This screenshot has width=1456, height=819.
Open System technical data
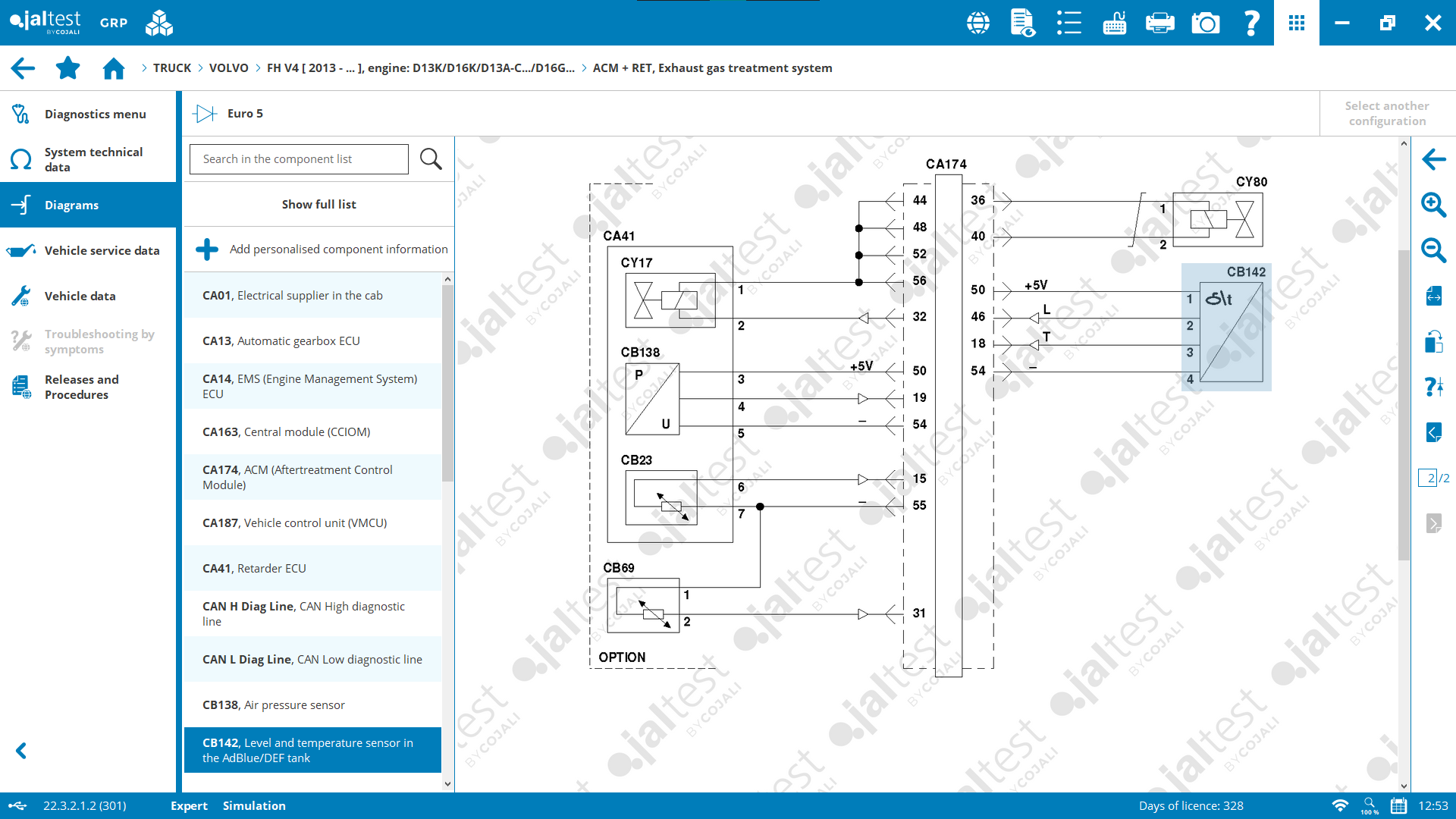[x=88, y=159]
